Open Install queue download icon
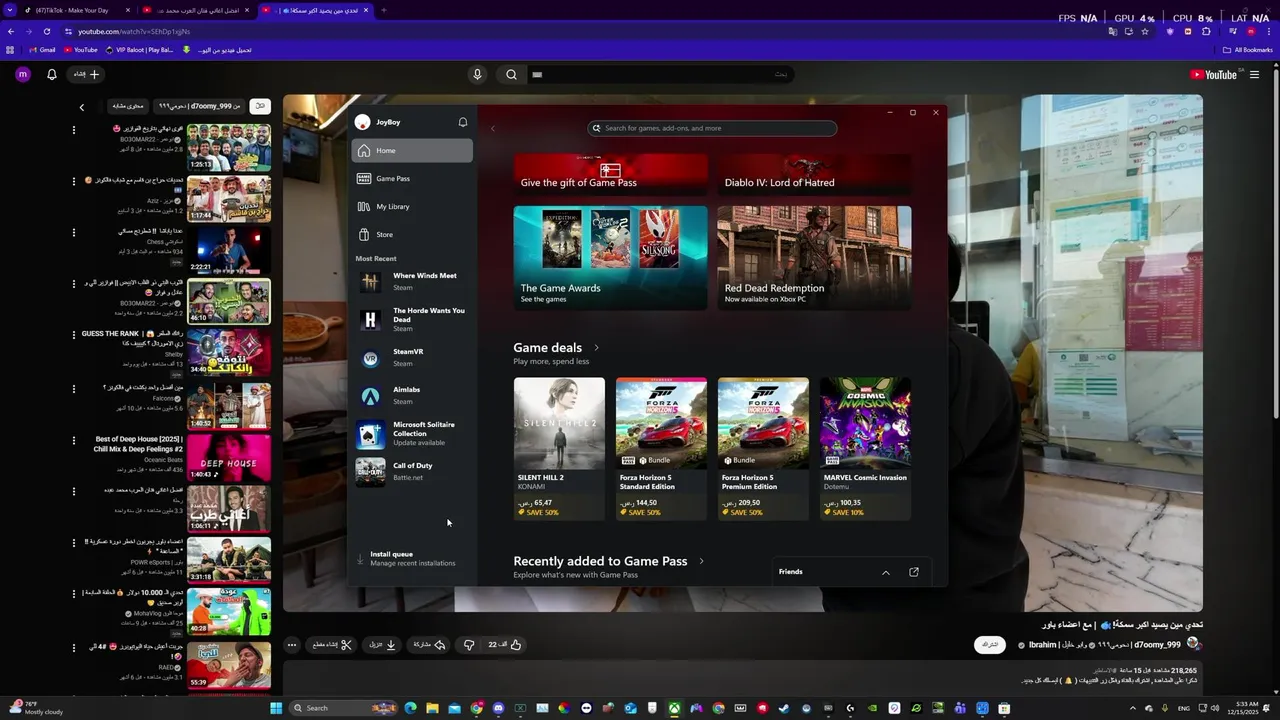Screen dimensions: 1280x720 point(361,559)
